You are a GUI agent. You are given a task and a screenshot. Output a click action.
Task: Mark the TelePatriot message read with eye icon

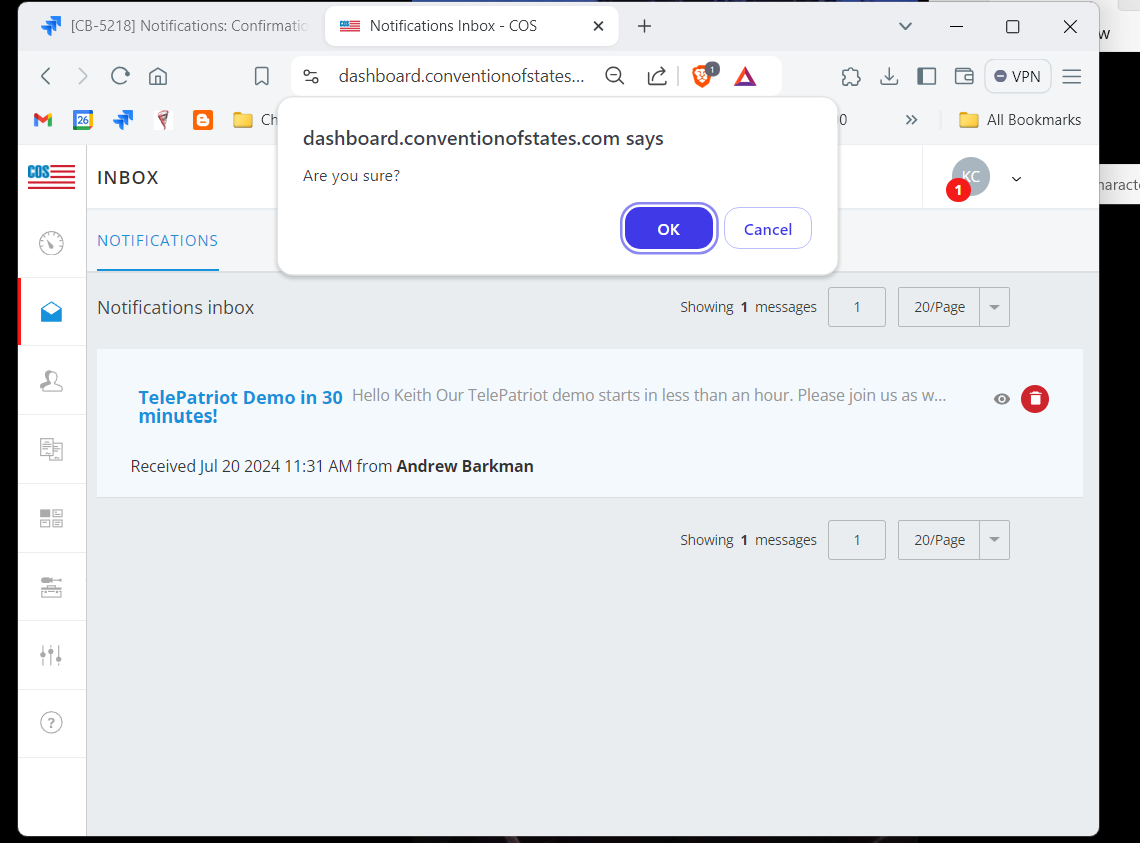tap(1001, 398)
